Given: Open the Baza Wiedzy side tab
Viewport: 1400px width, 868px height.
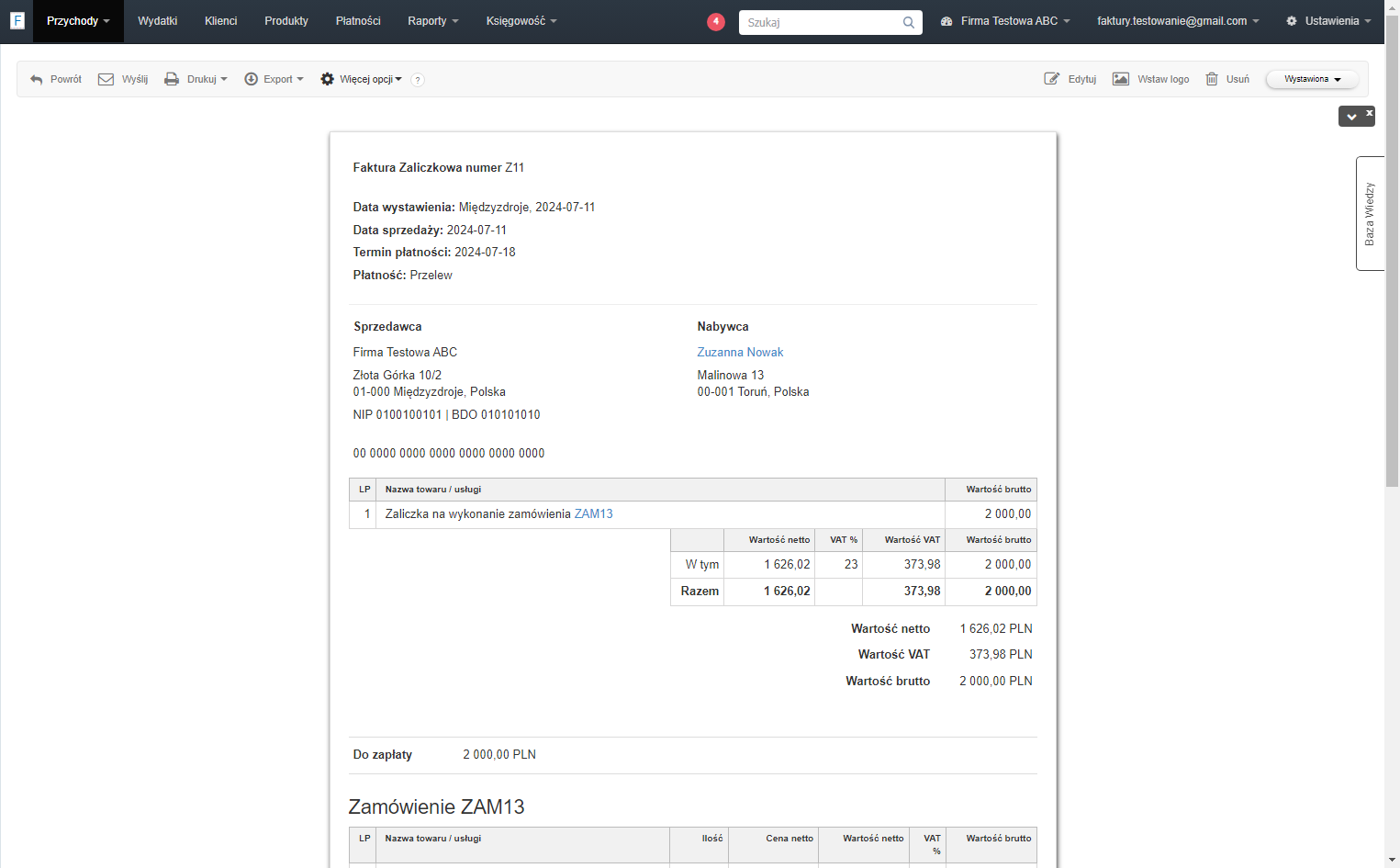Looking at the screenshot, I should tap(1370, 214).
